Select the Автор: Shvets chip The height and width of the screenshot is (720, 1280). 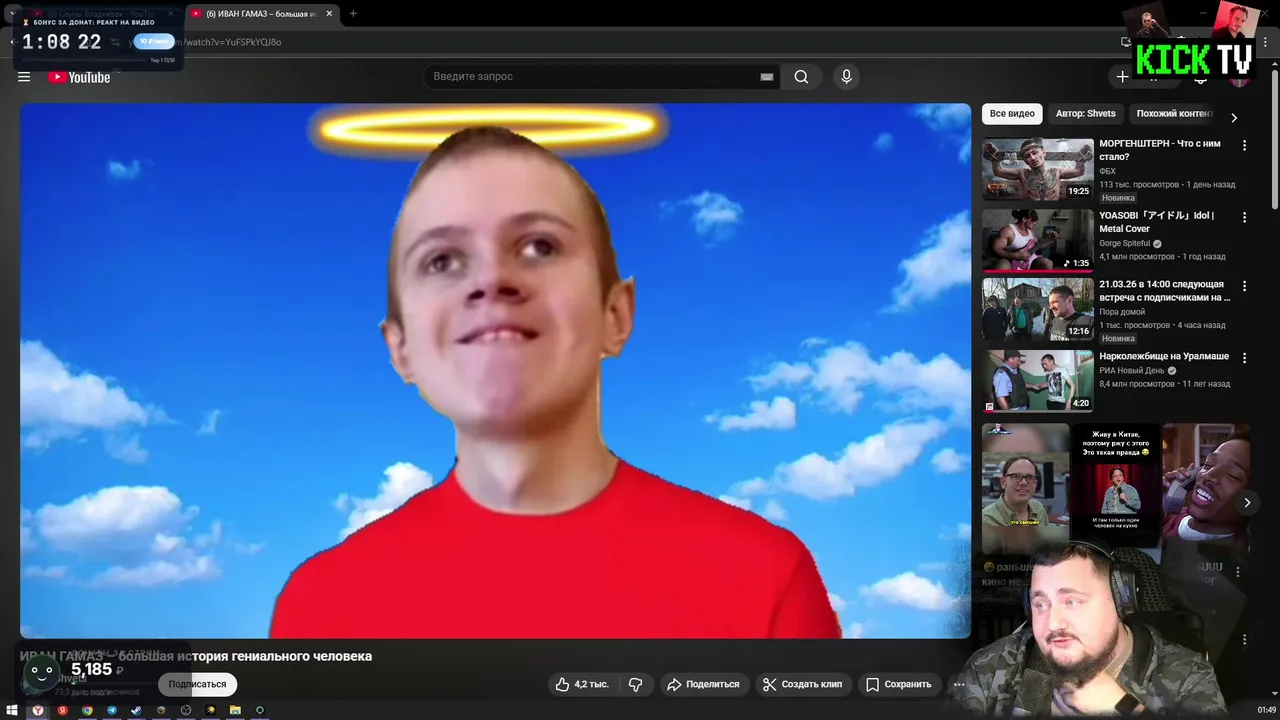(1085, 114)
